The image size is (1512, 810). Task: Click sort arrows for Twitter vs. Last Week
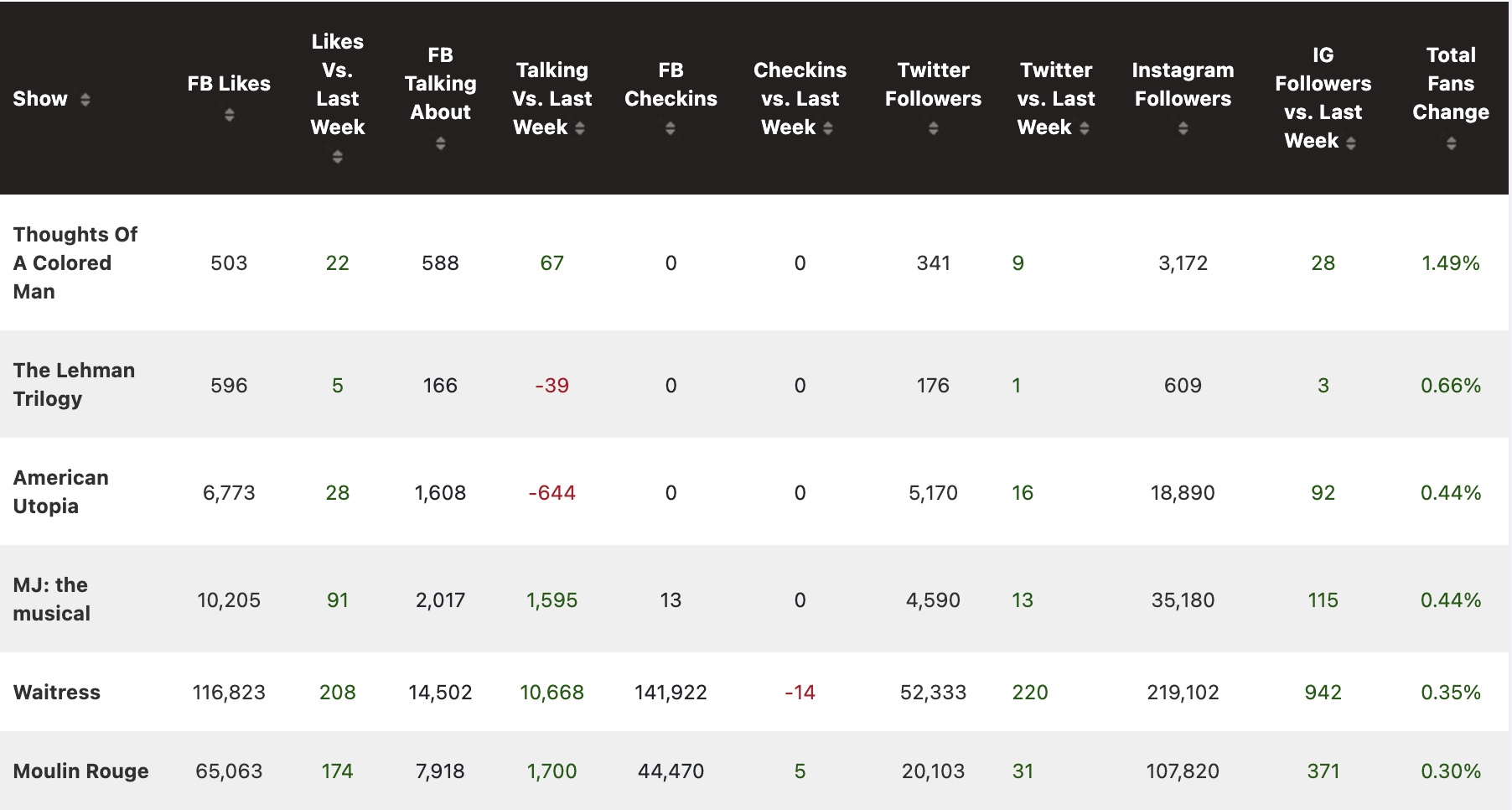(x=1085, y=128)
